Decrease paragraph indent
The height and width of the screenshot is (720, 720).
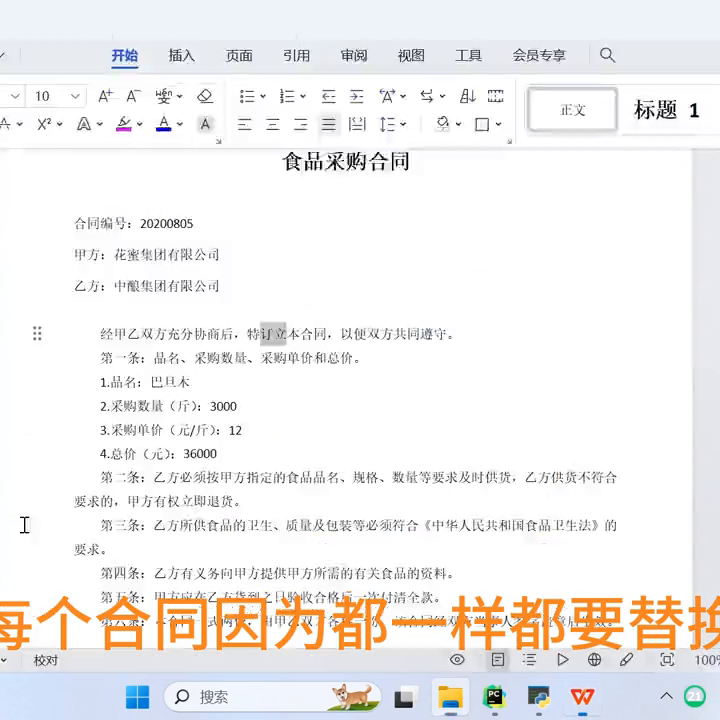pos(328,96)
